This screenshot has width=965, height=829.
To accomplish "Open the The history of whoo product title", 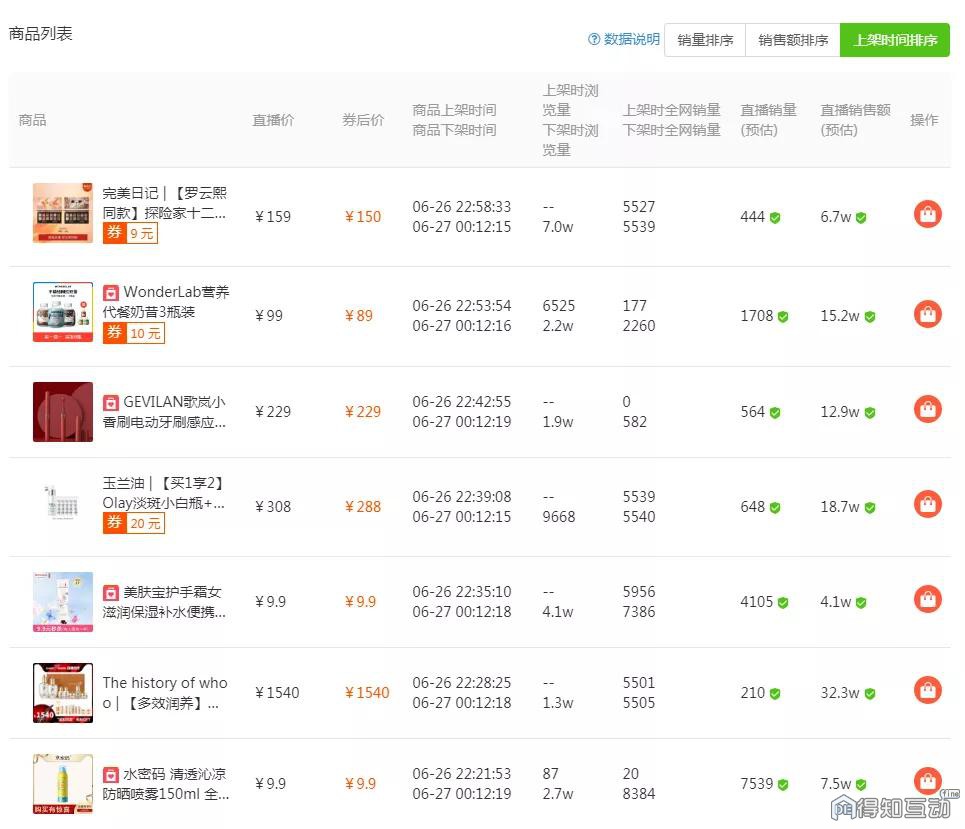I will coord(165,692).
